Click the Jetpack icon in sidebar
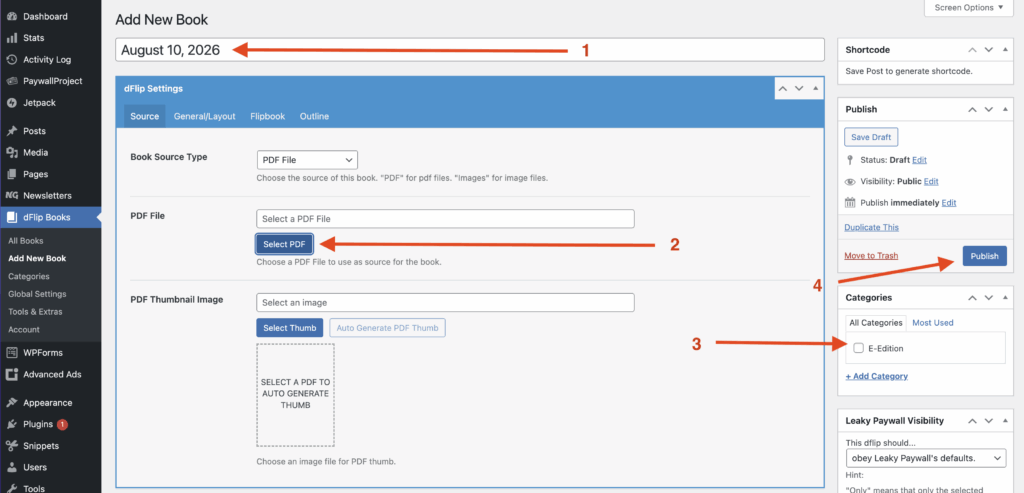 click(x=11, y=103)
